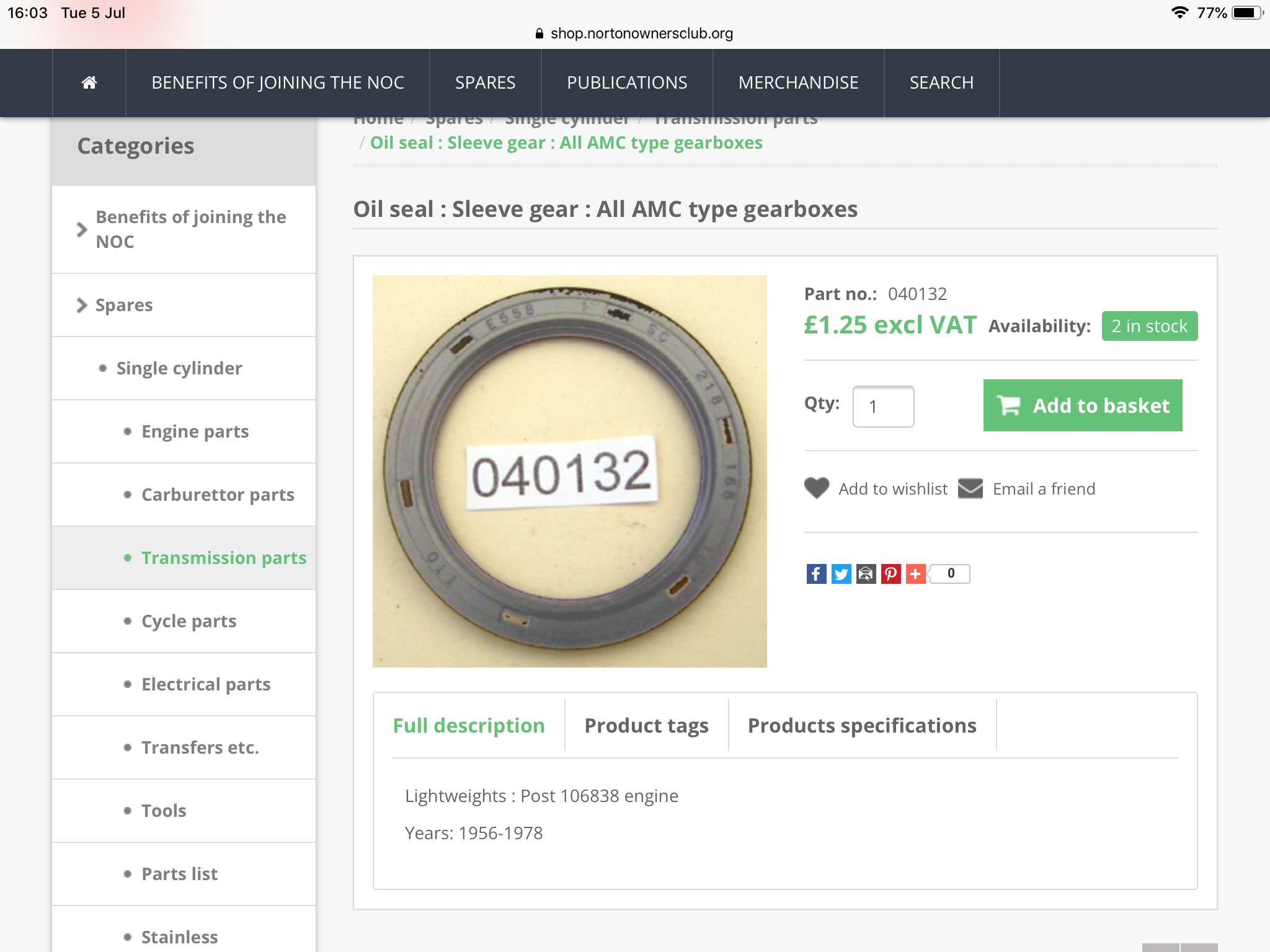This screenshot has height=952, width=1270.
Task: Share on Twitter icon
Action: tap(841, 574)
